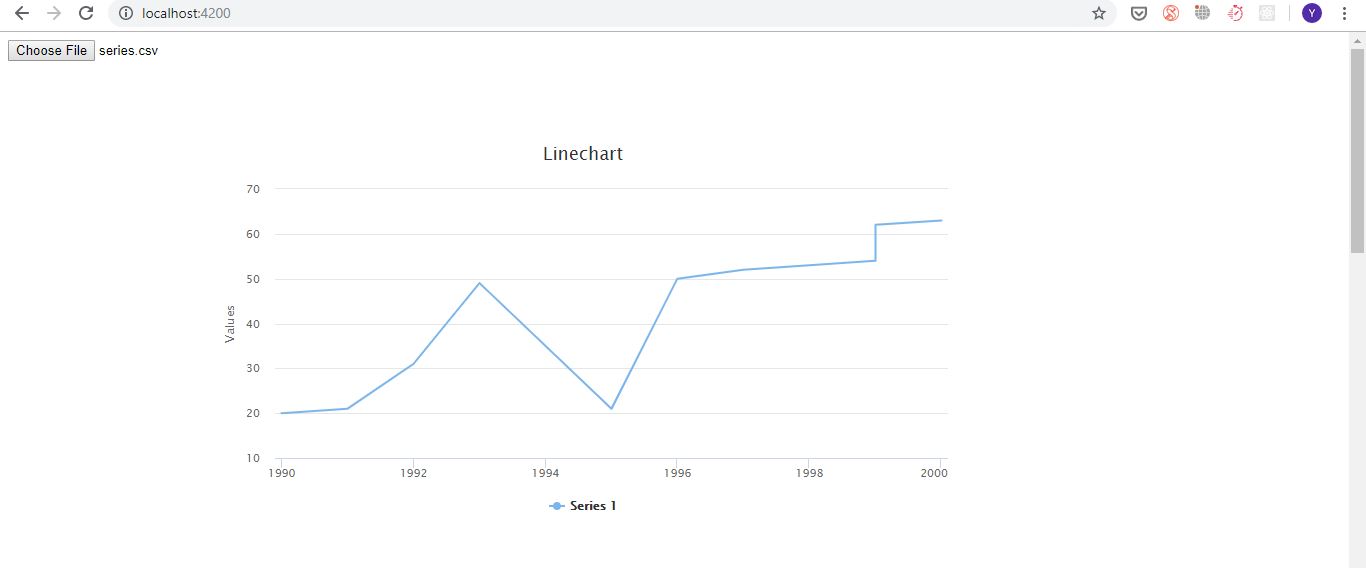
Task: Click the line dip at 1995
Action: (611, 408)
